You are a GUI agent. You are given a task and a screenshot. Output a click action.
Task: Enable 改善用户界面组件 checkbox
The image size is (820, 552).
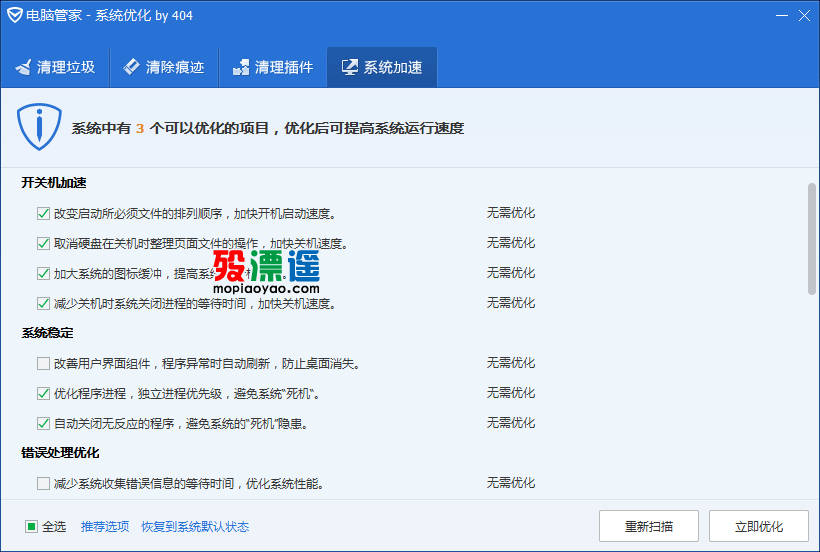43,363
